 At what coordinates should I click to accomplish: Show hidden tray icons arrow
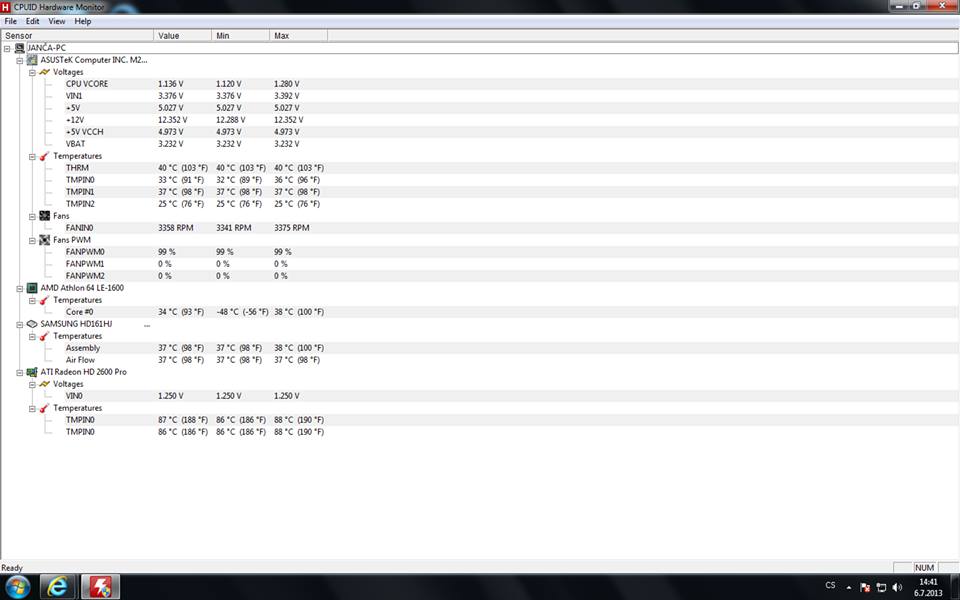click(x=849, y=587)
